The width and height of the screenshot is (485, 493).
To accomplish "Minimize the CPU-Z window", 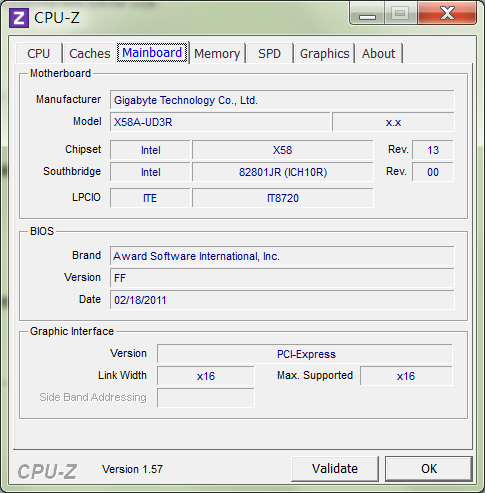I will (x=367, y=14).
